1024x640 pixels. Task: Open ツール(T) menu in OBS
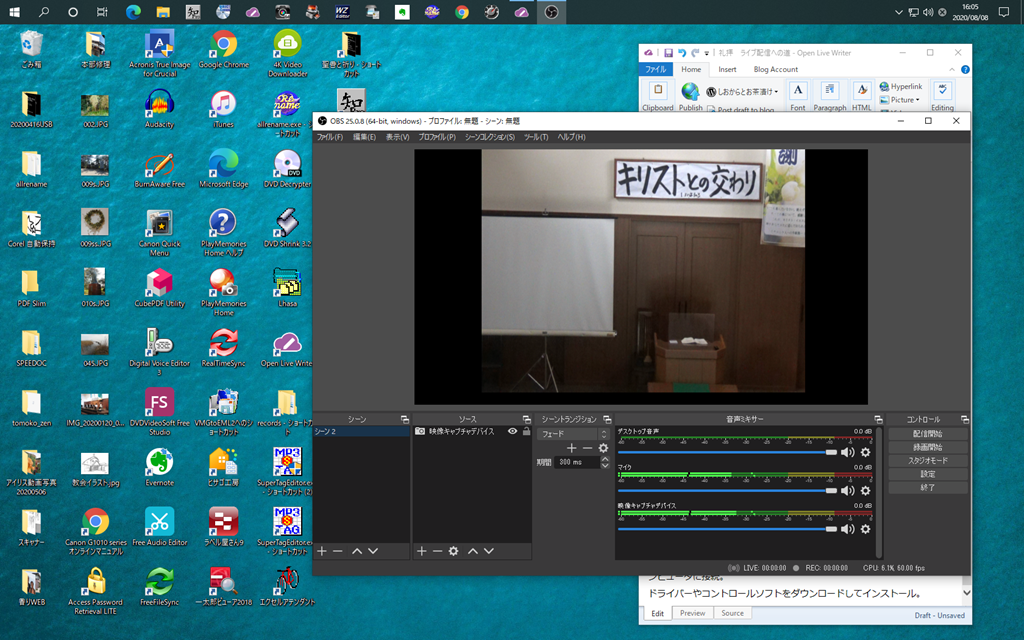pyautogui.click(x=536, y=137)
